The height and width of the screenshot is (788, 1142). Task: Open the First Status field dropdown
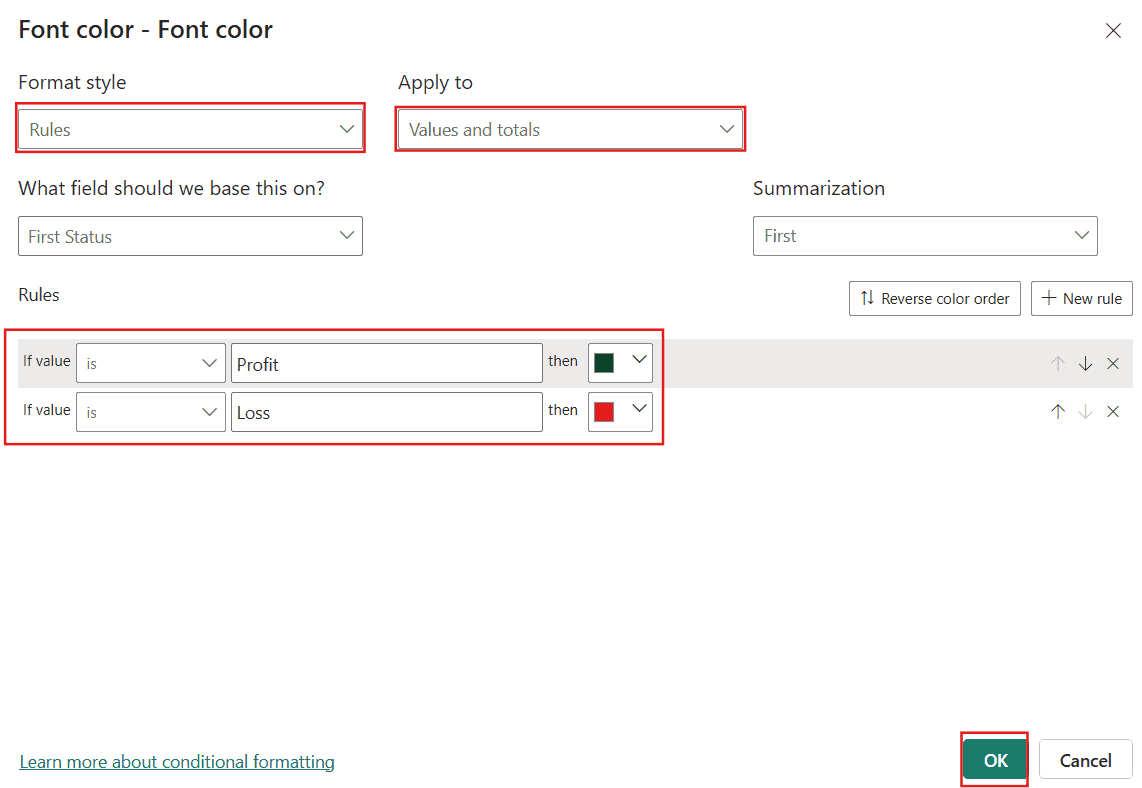click(190, 236)
